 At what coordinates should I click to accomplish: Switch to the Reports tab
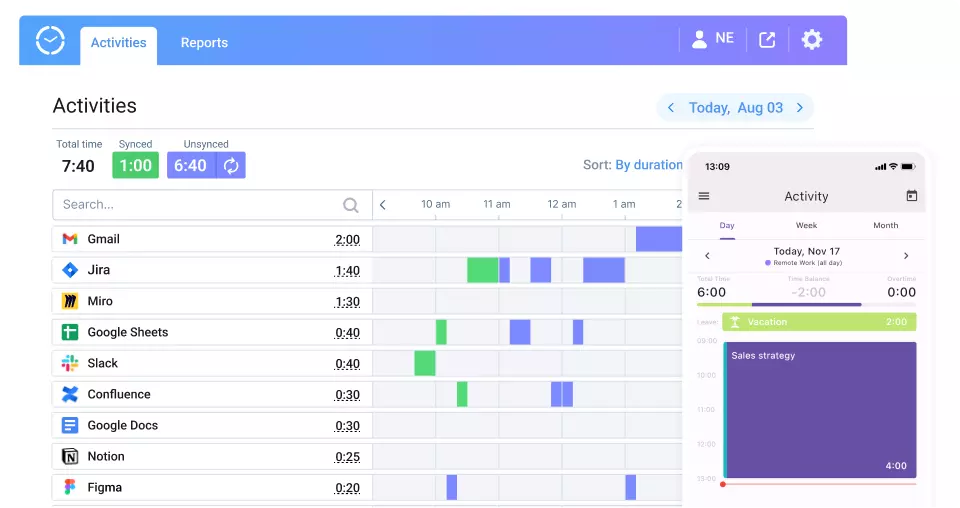point(204,43)
